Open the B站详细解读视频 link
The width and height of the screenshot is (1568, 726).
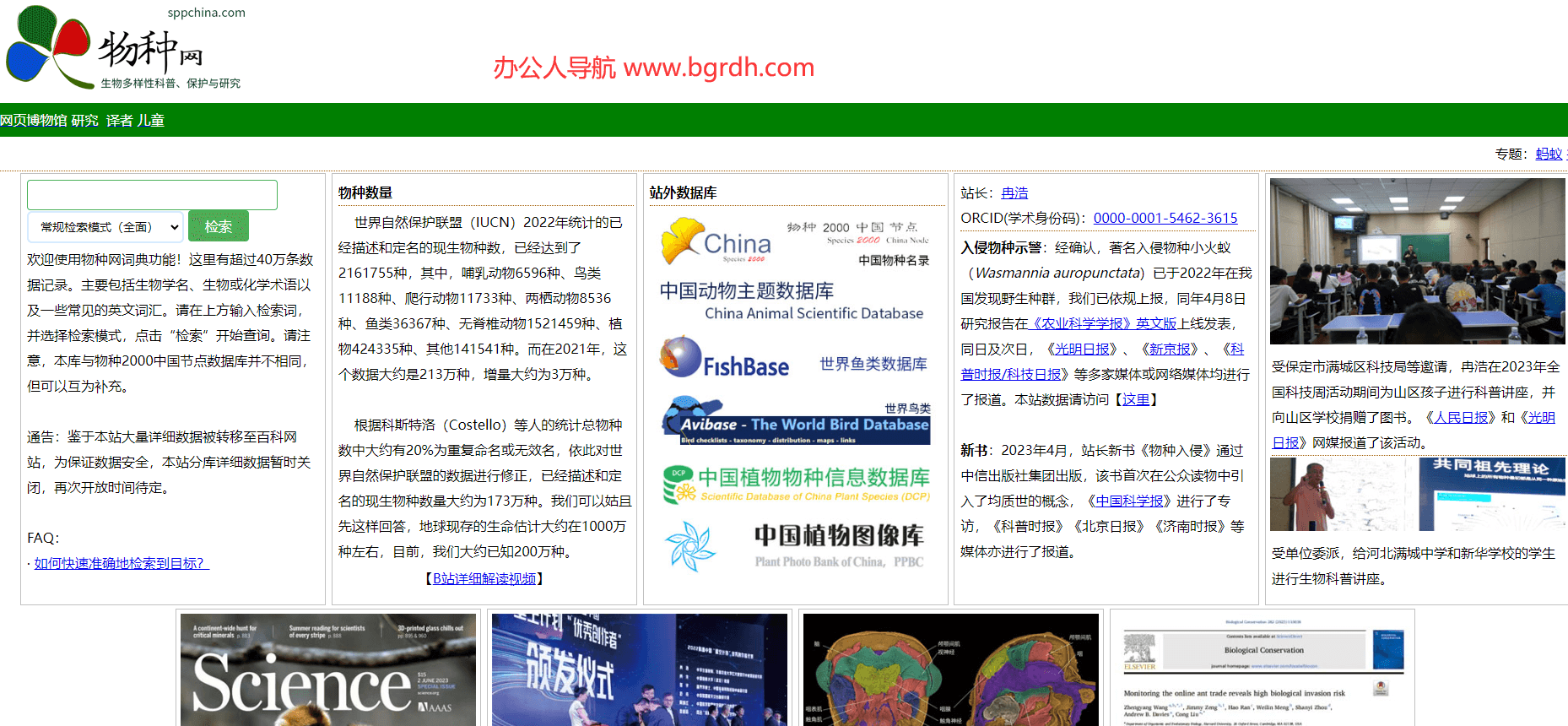click(x=484, y=578)
